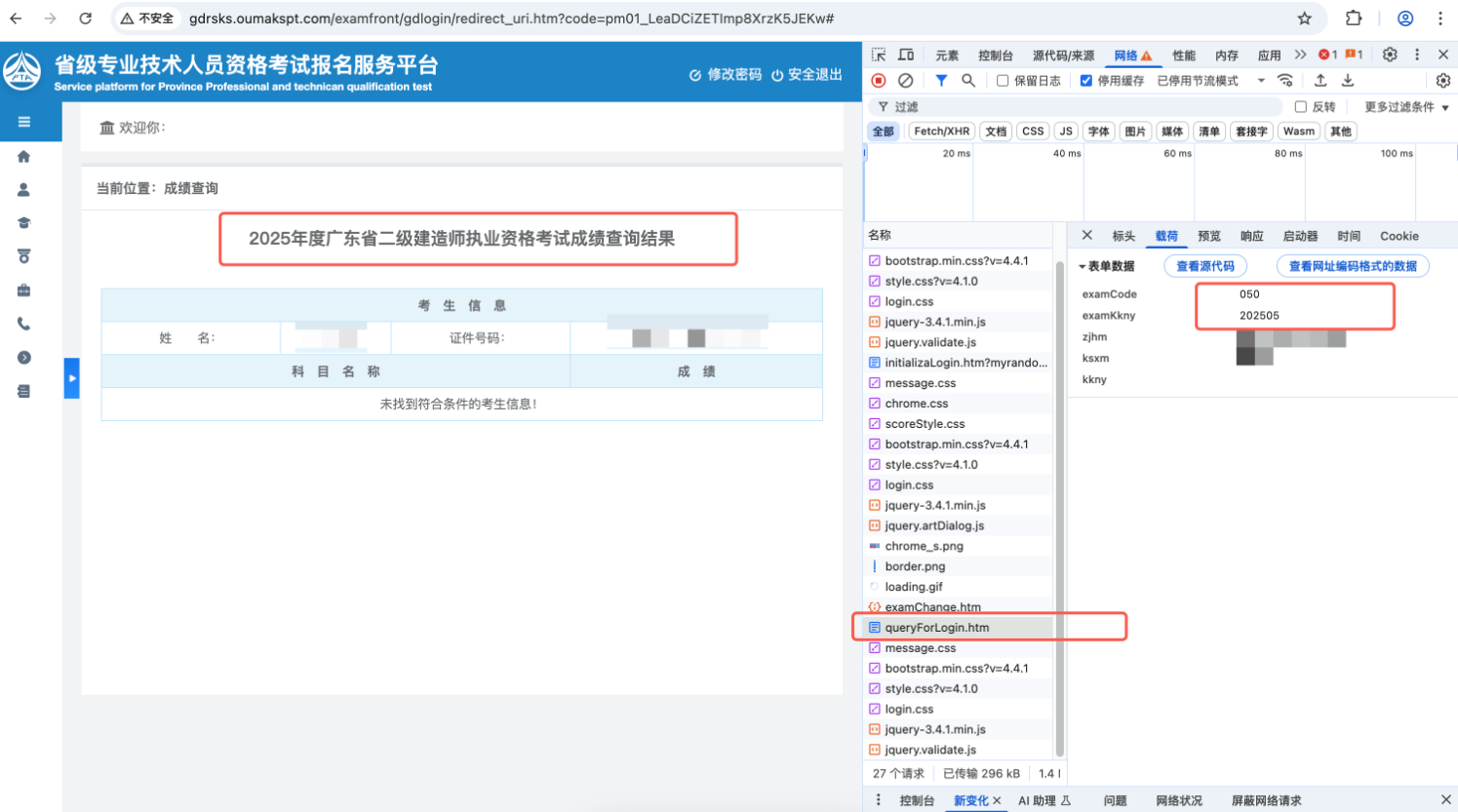Uncheck the 停用缓存 checkbox
1458x812 pixels.
coord(1085,81)
